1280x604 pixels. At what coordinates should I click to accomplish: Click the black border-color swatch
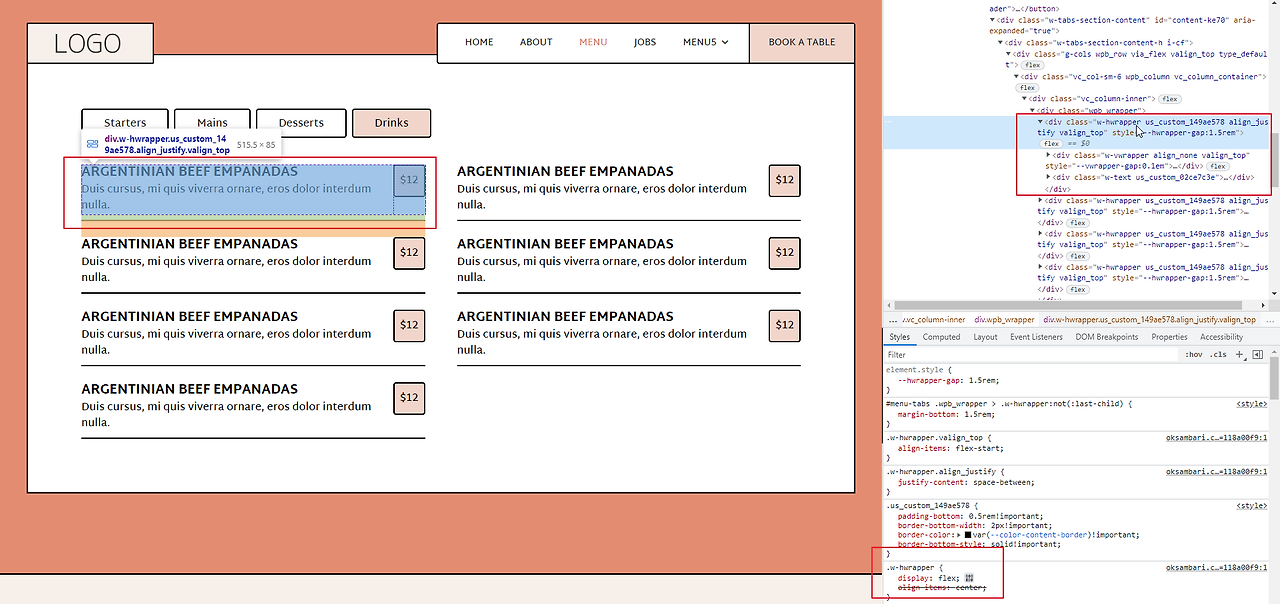tap(968, 535)
